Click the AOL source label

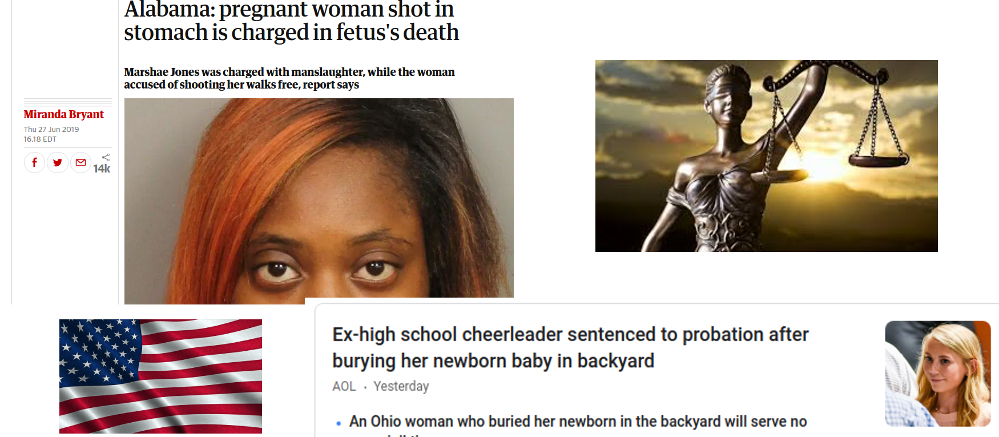[x=344, y=387]
